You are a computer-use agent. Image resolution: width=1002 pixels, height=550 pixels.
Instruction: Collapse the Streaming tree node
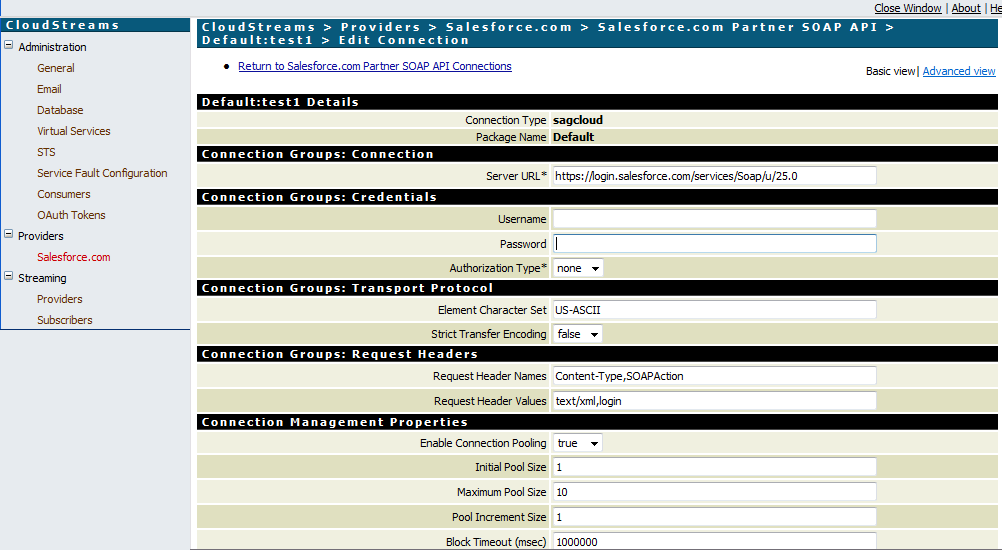coord(9,277)
